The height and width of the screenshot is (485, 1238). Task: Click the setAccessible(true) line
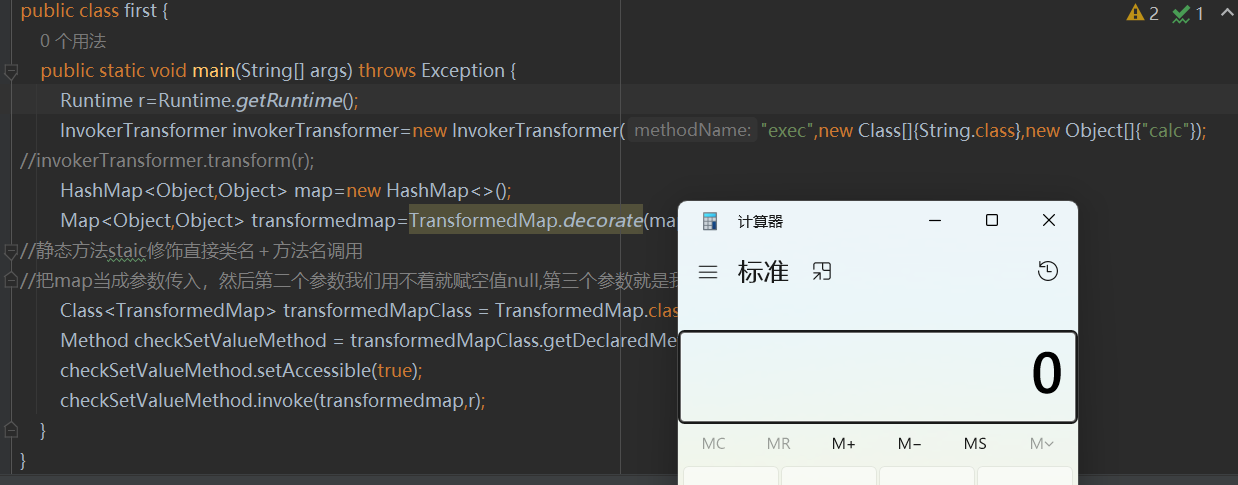[x=241, y=371]
